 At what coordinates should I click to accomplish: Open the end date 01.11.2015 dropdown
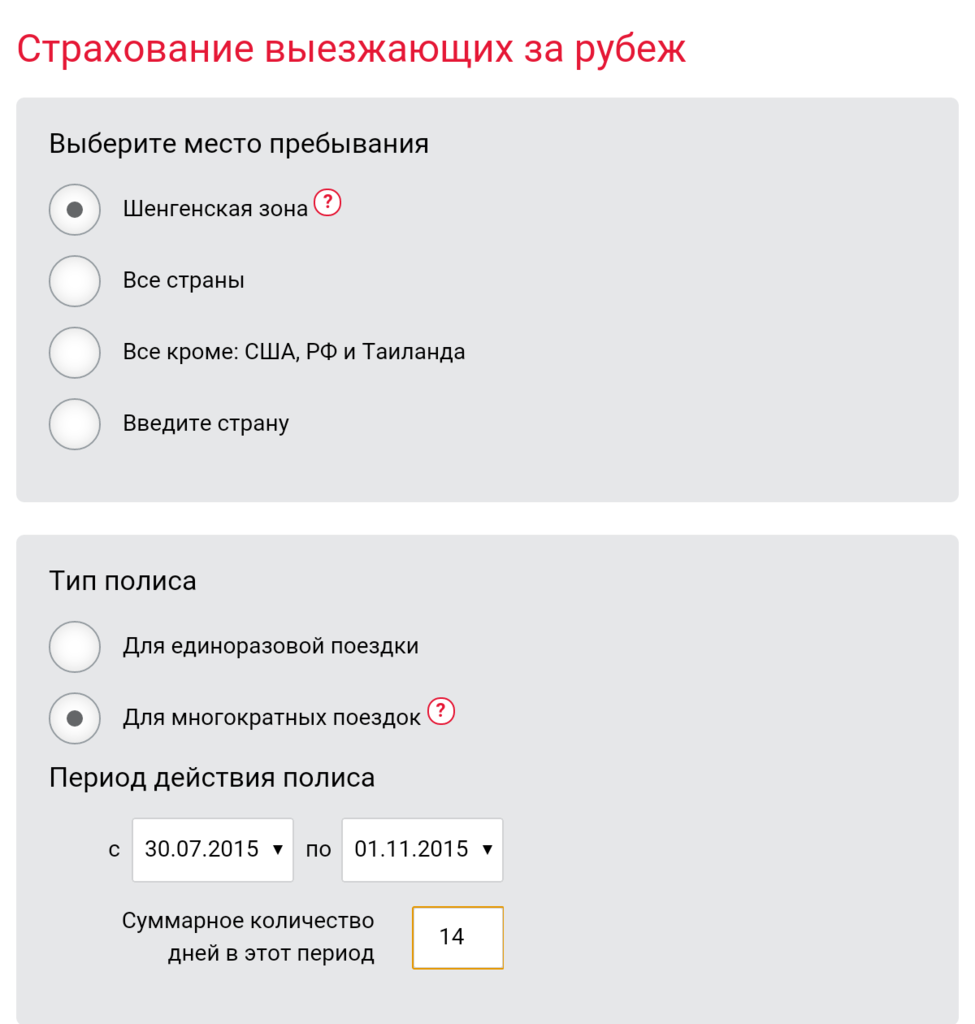(423, 850)
